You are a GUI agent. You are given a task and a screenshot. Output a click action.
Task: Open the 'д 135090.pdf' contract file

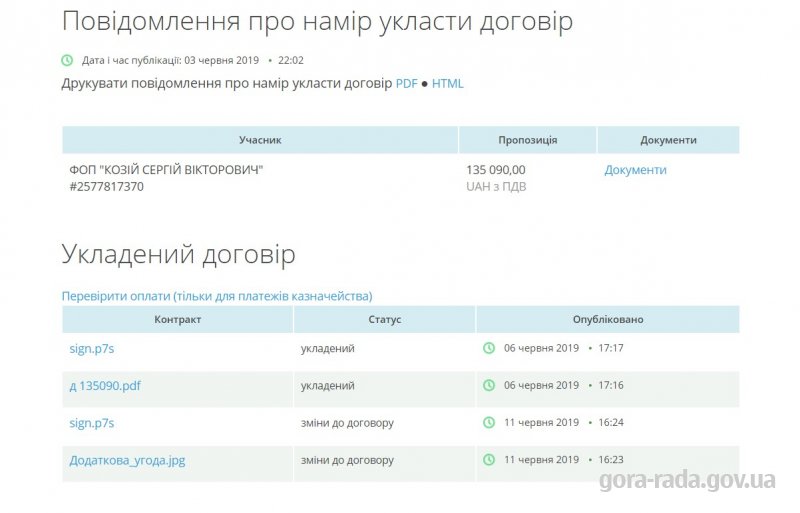click(105, 385)
